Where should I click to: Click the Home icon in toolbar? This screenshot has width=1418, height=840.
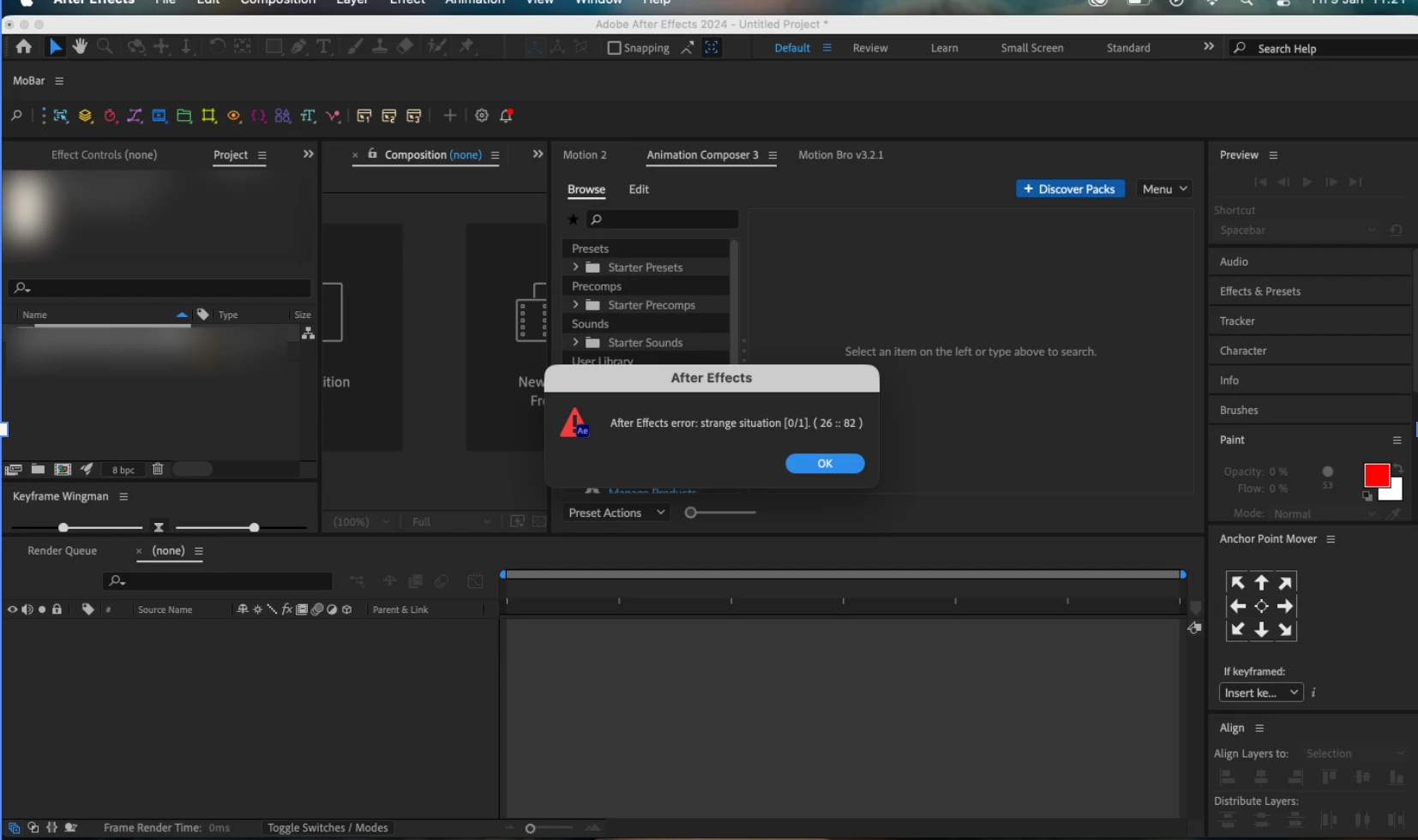click(23, 46)
